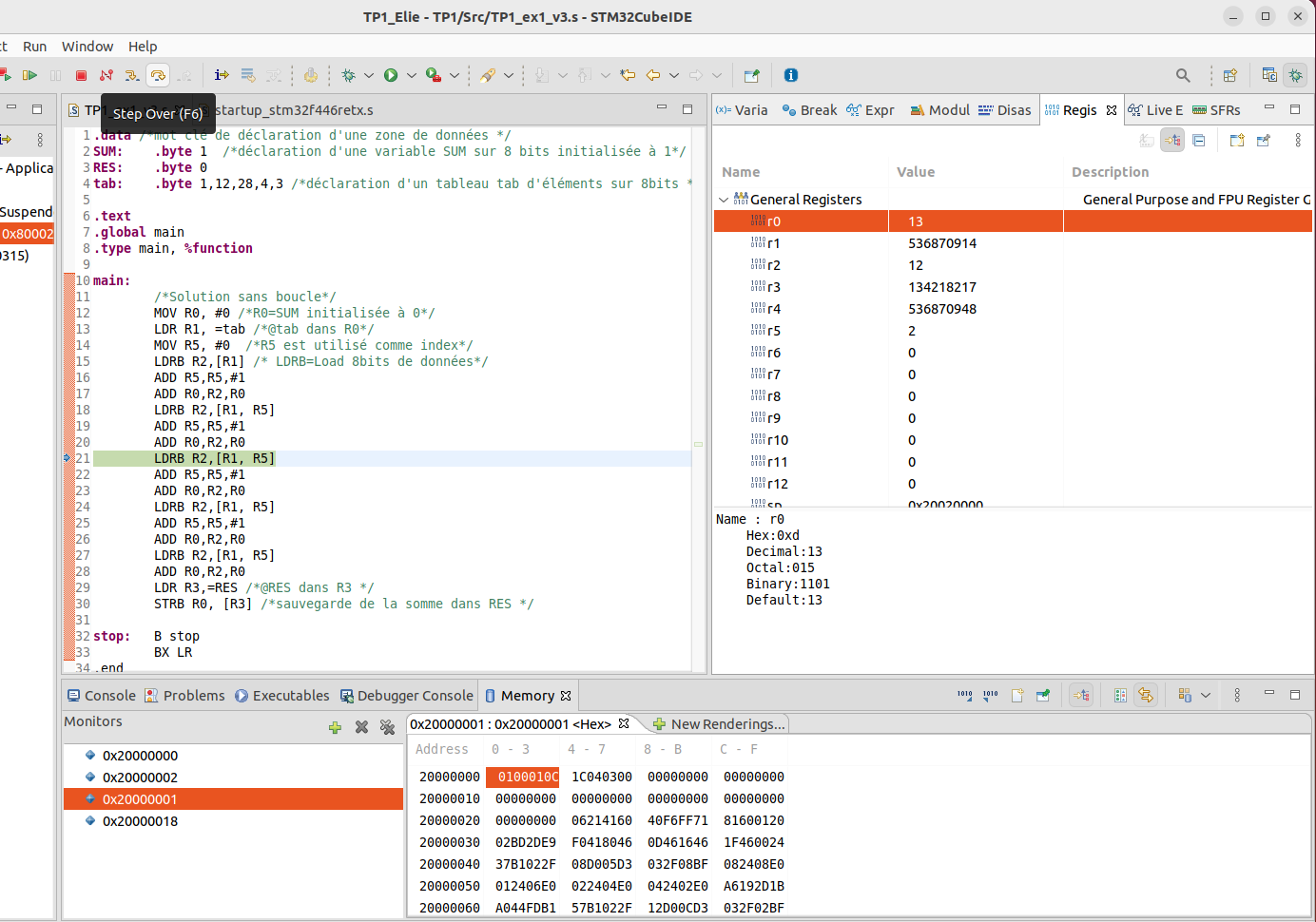
Task: Add a new memory monitor with the green plus
Action: click(x=335, y=727)
